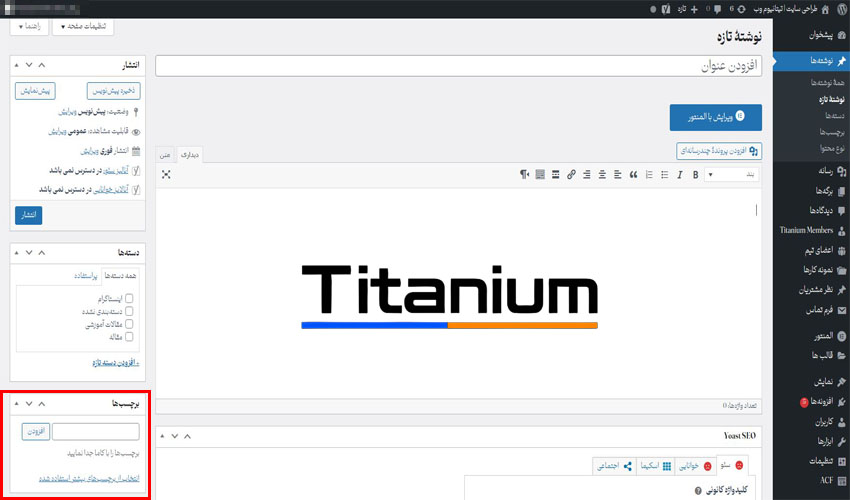Toggle bold formatting in editor toolbar
Image resolution: width=850 pixels, height=500 pixels.
(x=696, y=175)
